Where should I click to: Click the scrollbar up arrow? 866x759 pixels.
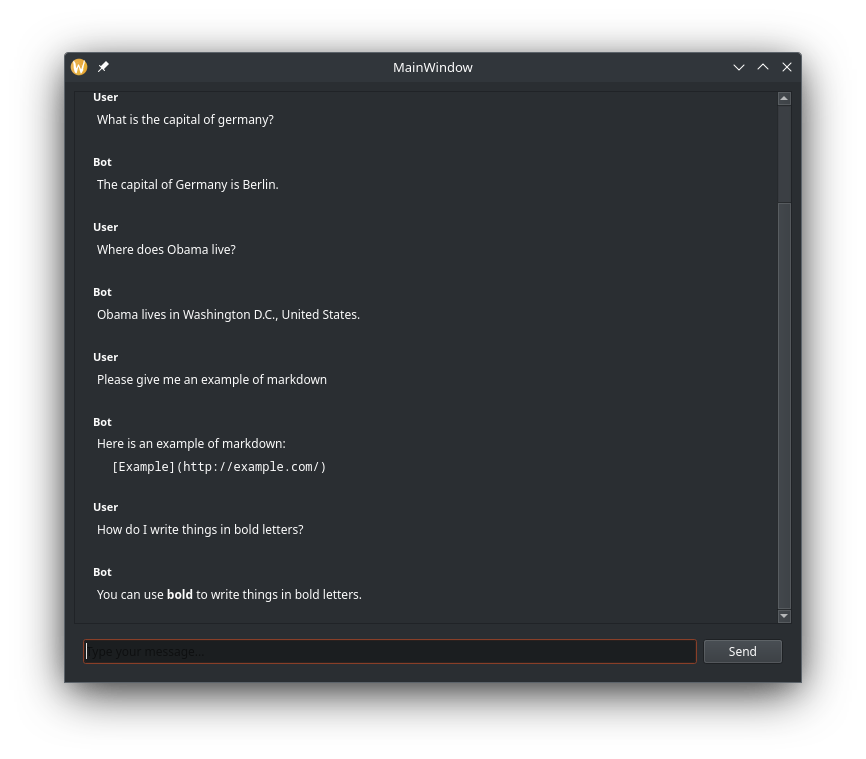coord(784,97)
